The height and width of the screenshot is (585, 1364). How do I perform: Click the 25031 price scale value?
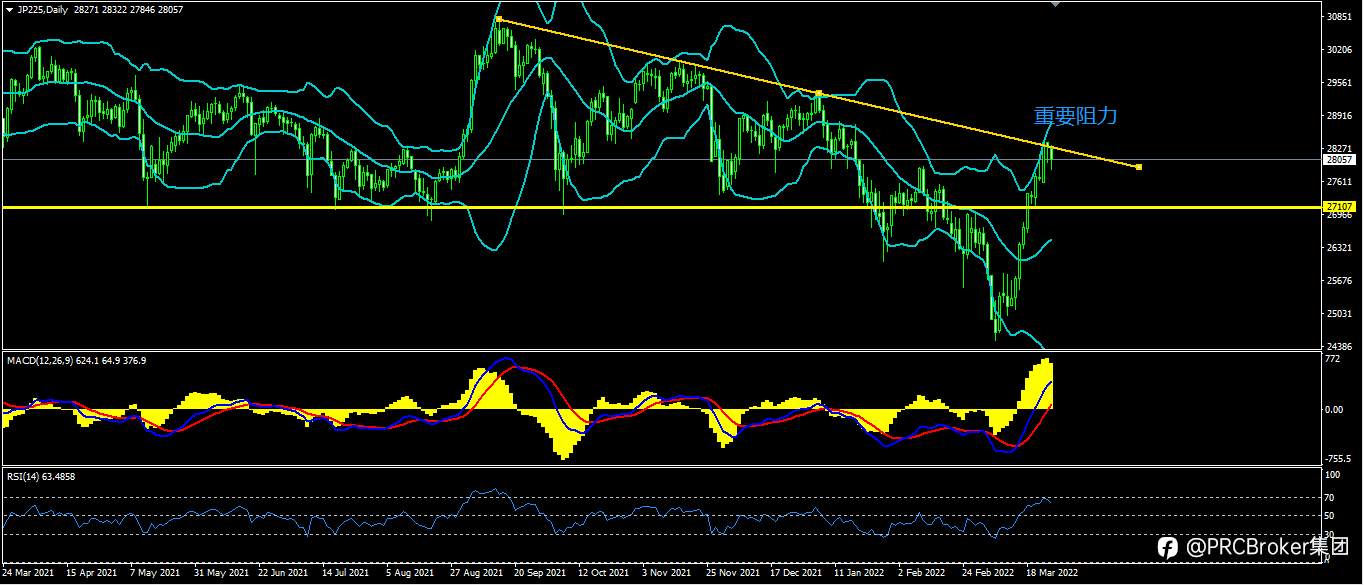1339,313
